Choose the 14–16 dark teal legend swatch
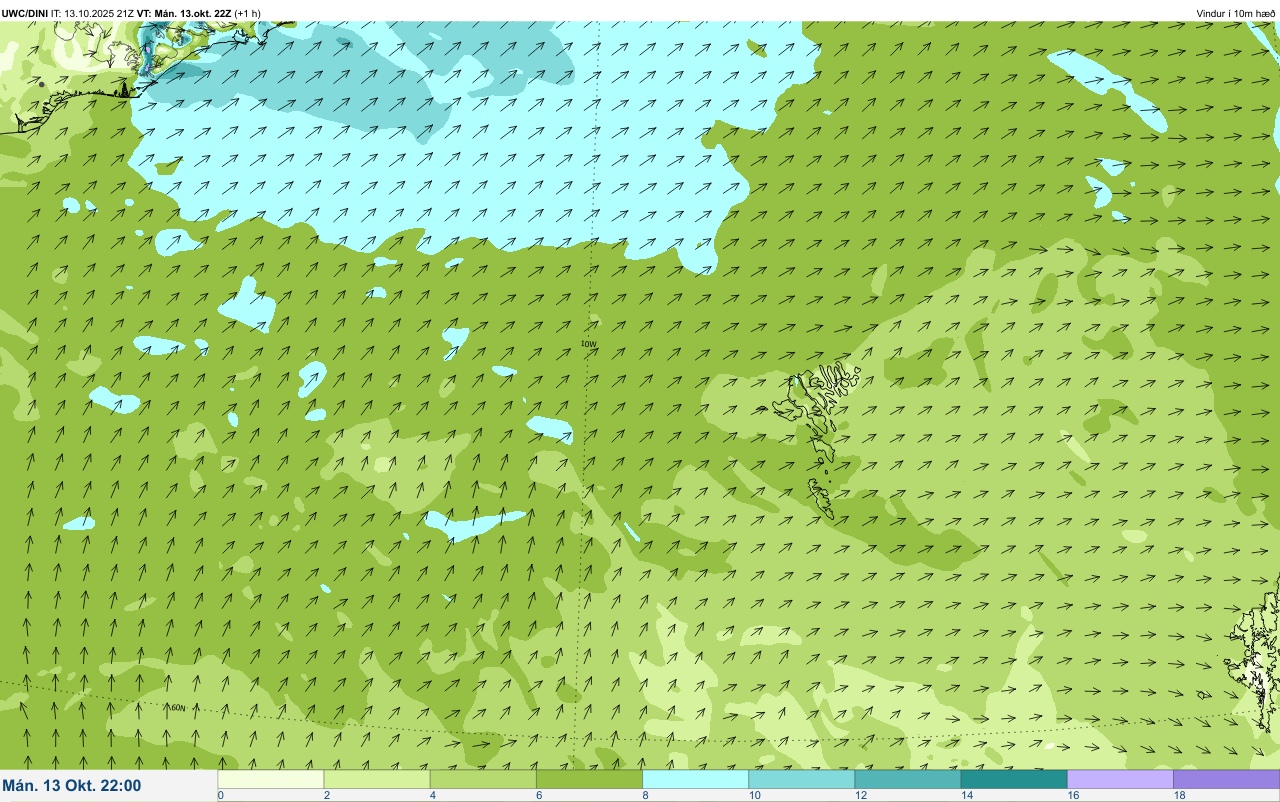 click(1013, 779)
